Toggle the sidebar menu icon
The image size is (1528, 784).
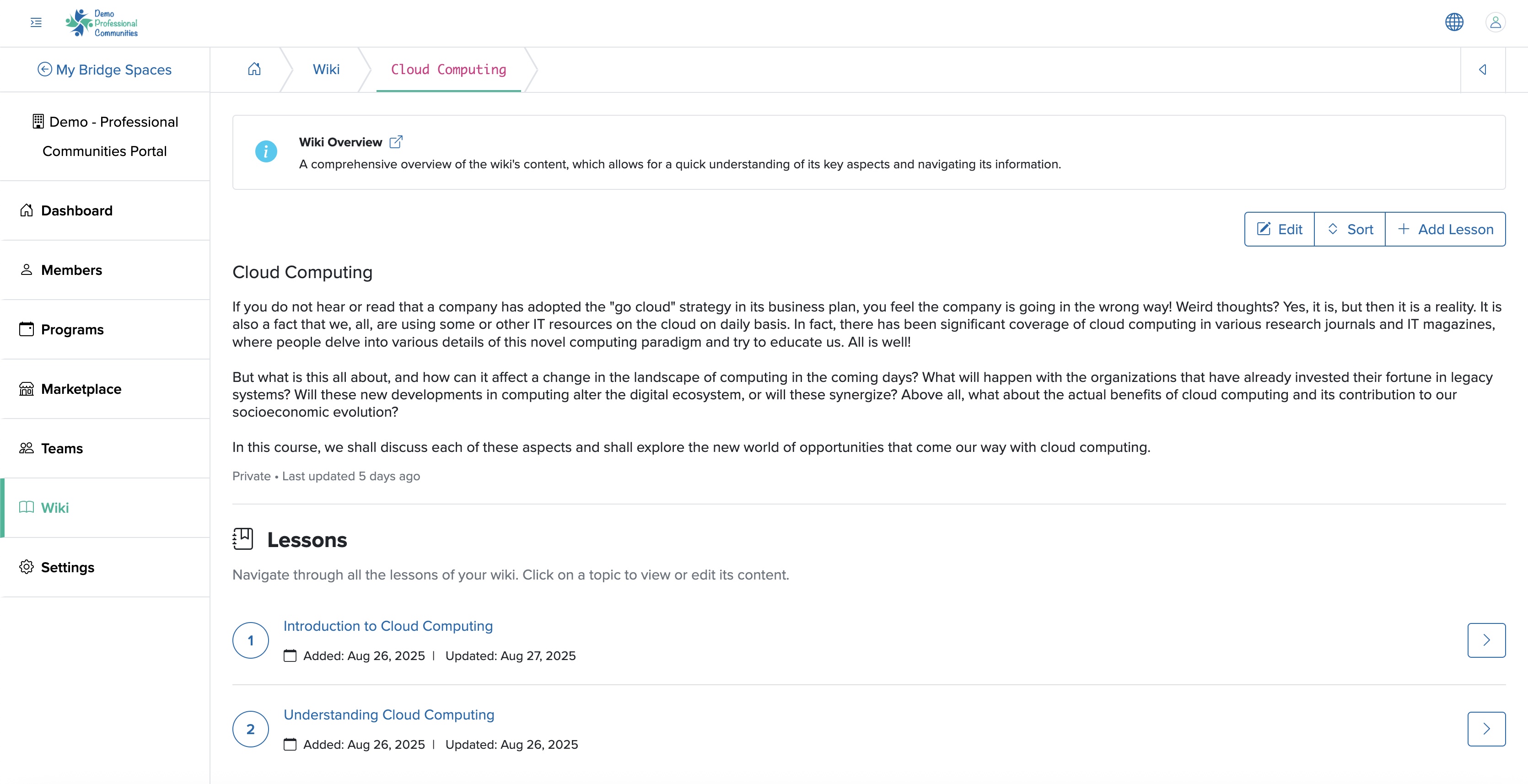(36, 22)
